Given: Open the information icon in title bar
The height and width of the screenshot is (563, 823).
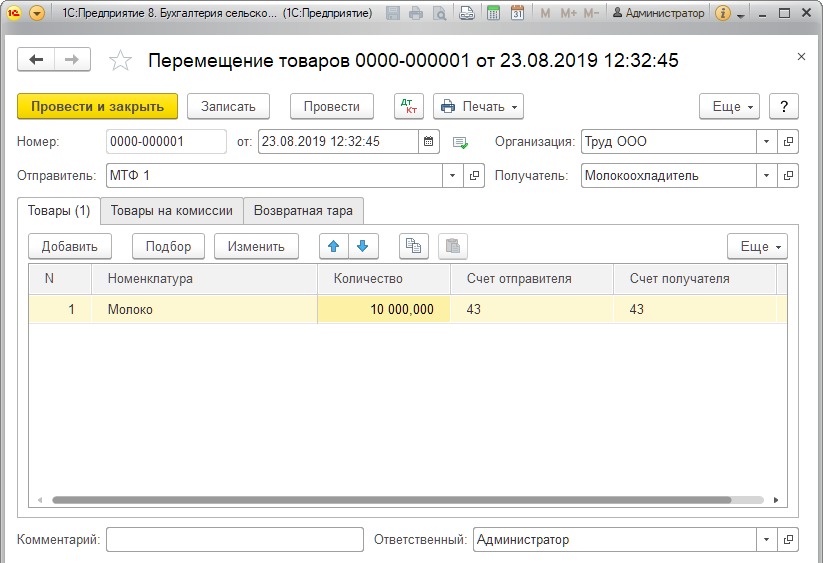Looking at the screenshot, I should [x=723, y=13].
